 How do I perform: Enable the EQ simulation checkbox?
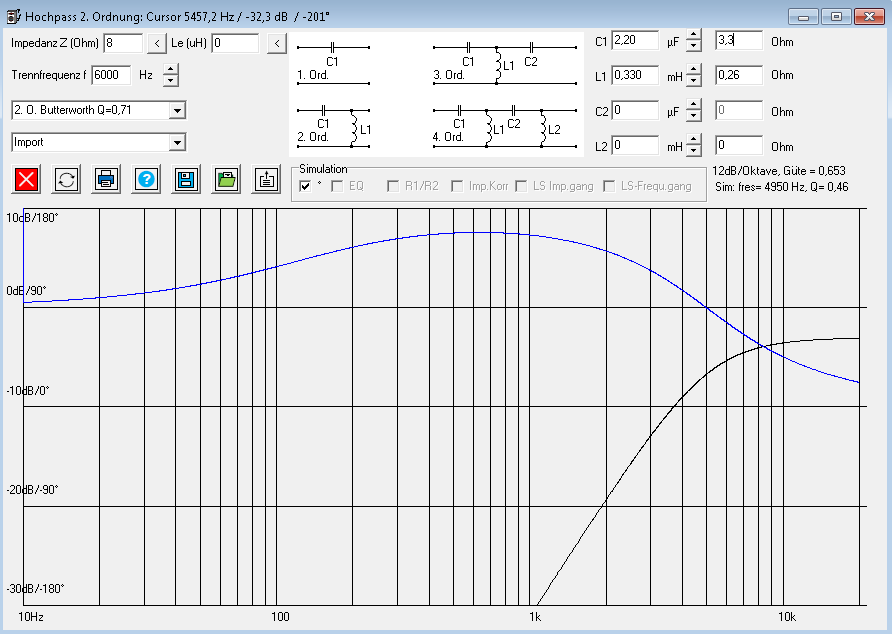337,186
